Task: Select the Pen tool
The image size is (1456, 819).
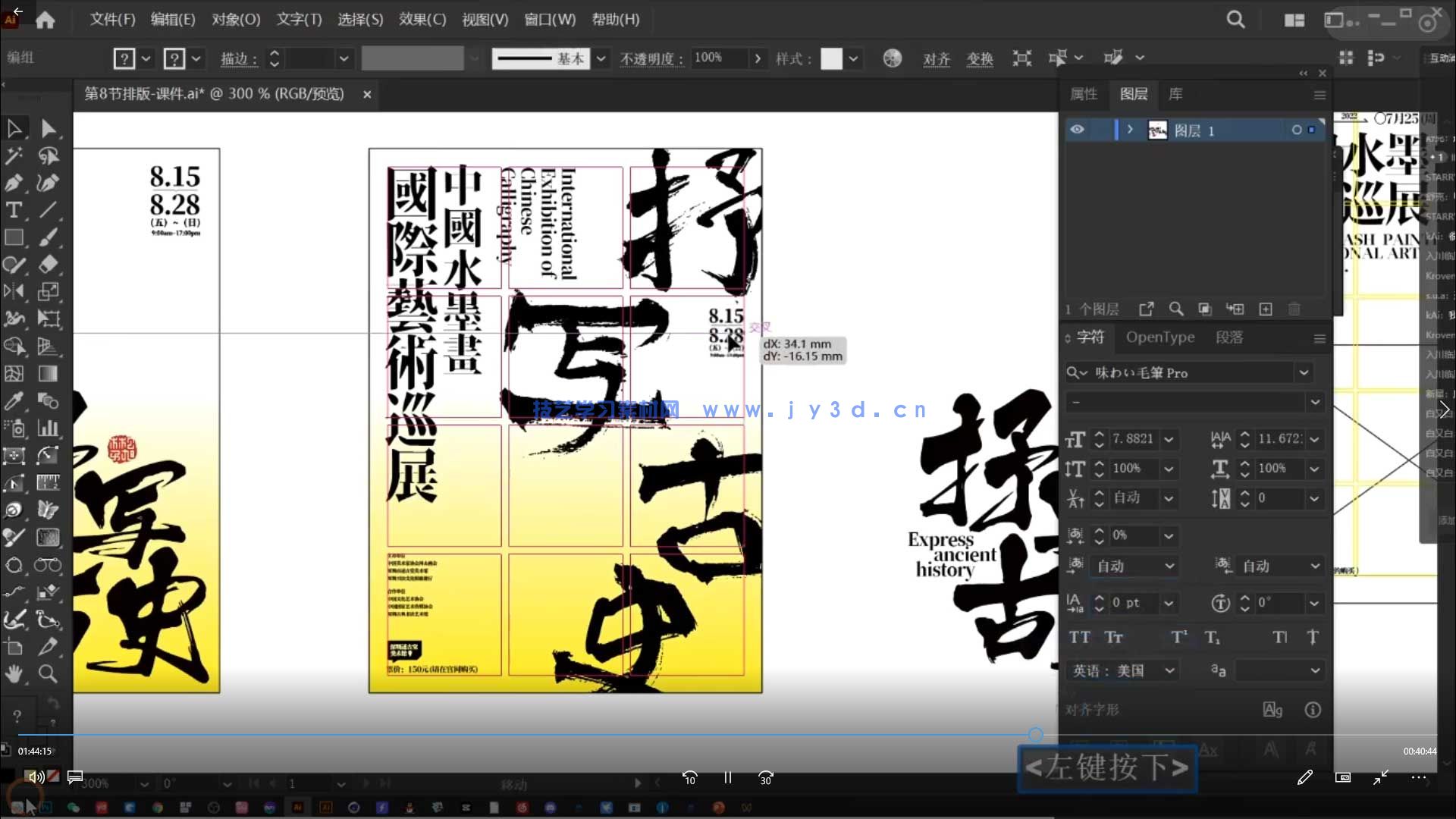Action: pyautogui.click(x=14, y=183)
